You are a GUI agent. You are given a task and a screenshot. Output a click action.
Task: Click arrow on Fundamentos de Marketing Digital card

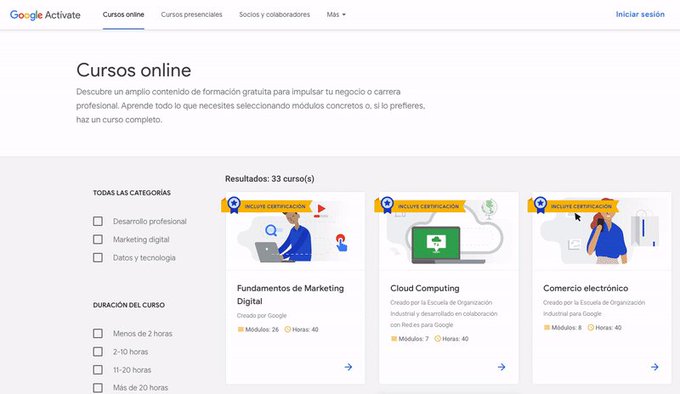pyautogui.click(x=348, y=367)
